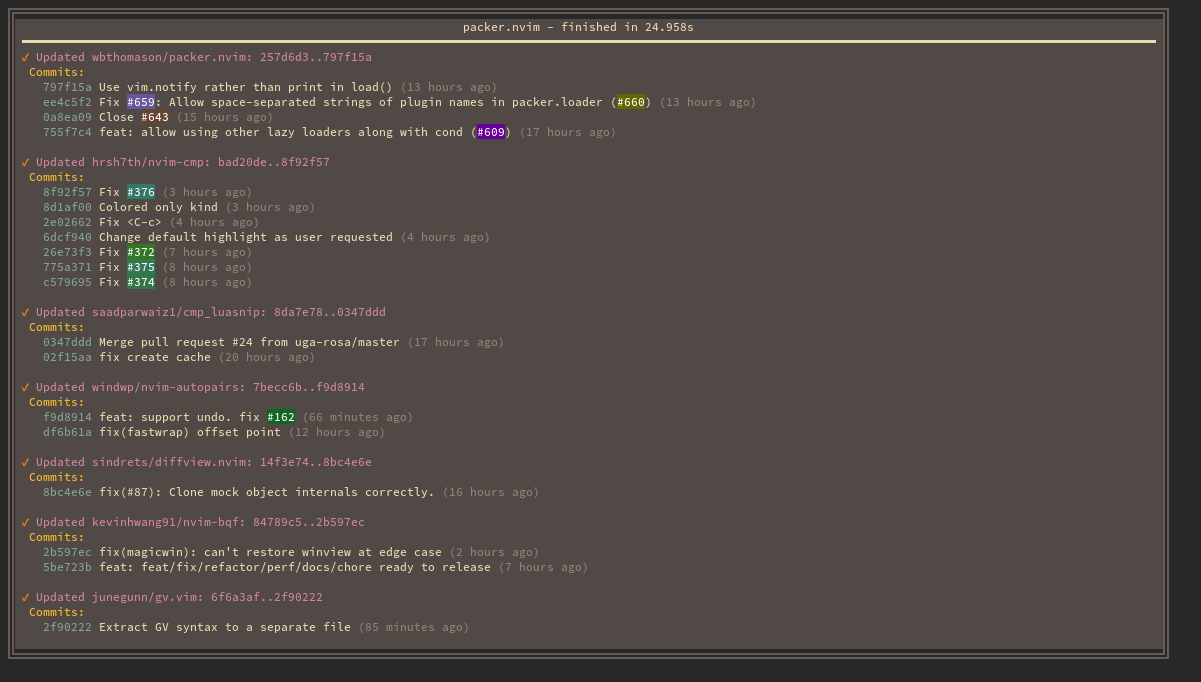Click the 'Commits:' label under diffview.nvim
1201x682 pixels.
(57, 477)
